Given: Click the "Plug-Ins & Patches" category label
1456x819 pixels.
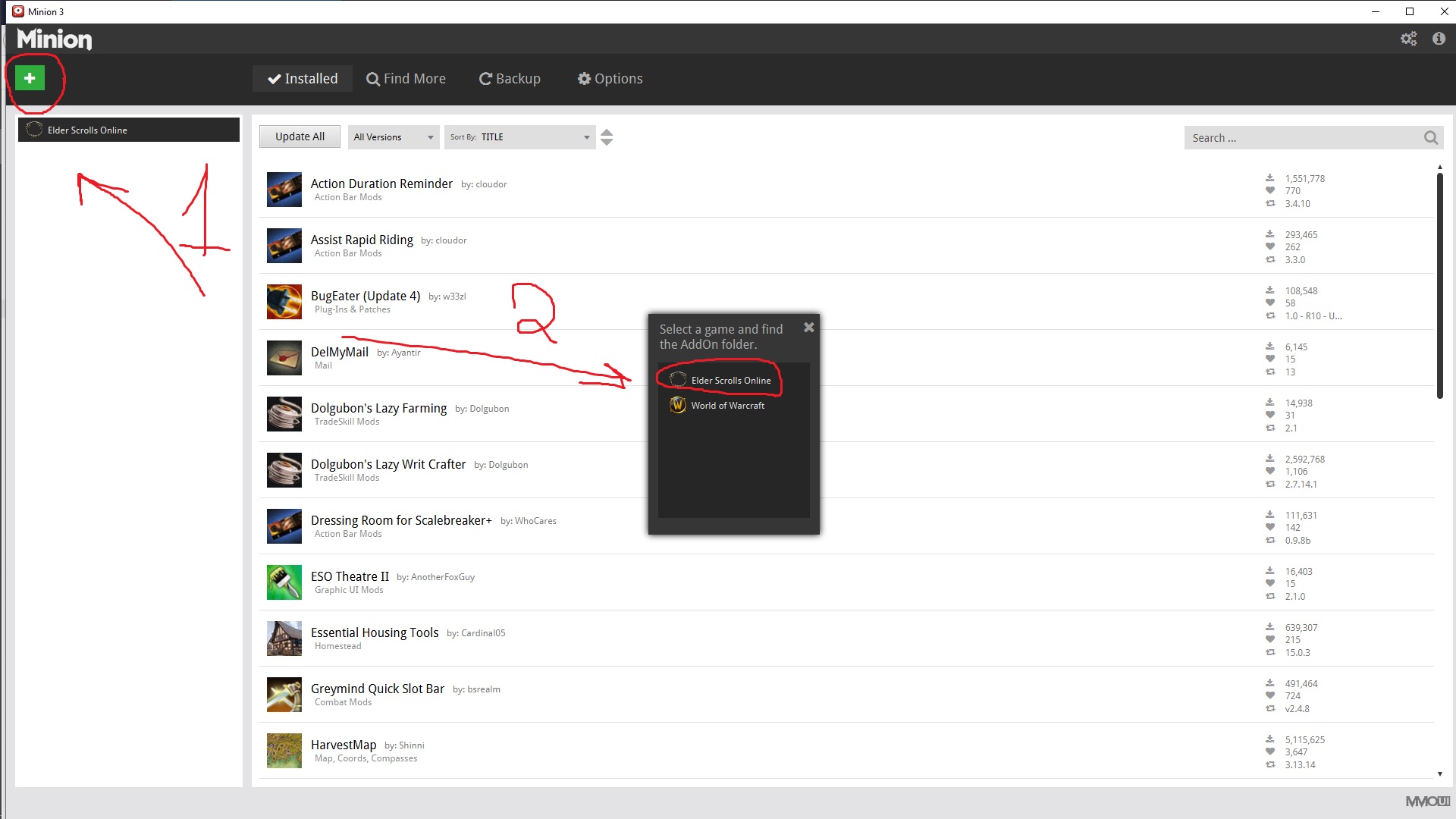Looking at the screenshot, I should [x=353, y=309].
